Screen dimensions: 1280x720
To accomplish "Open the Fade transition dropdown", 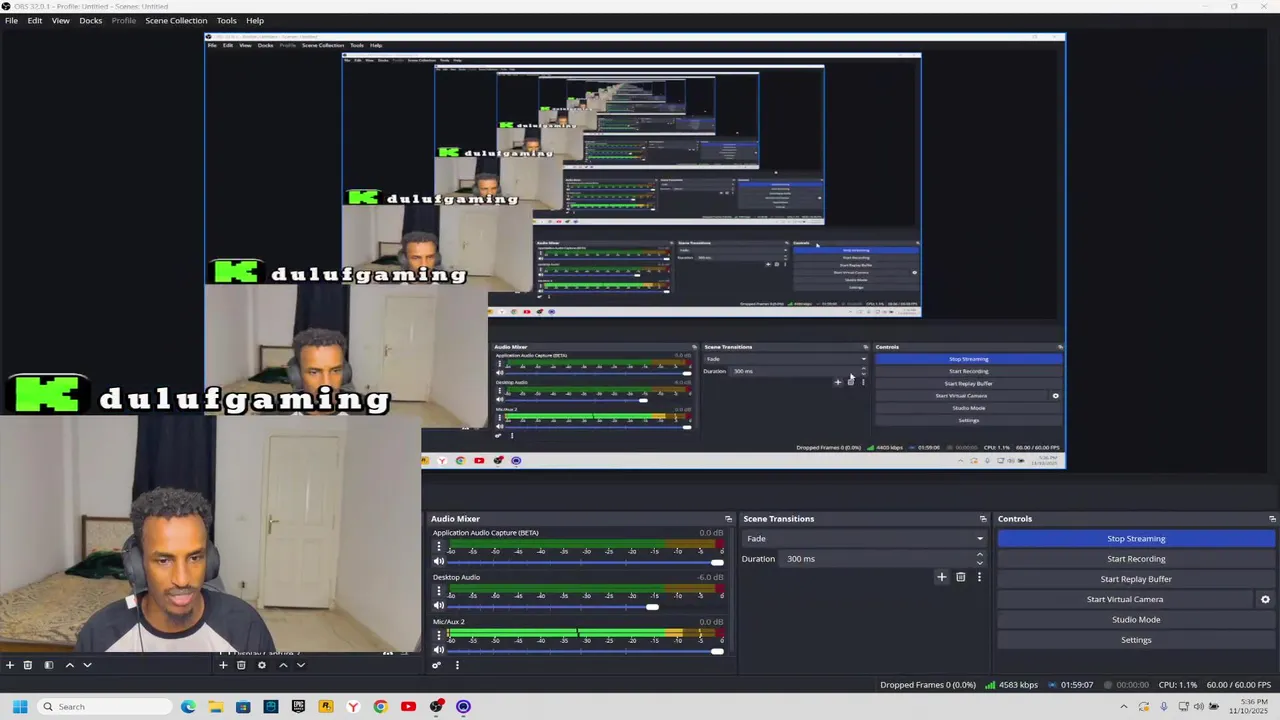I will tap(865, 539).
